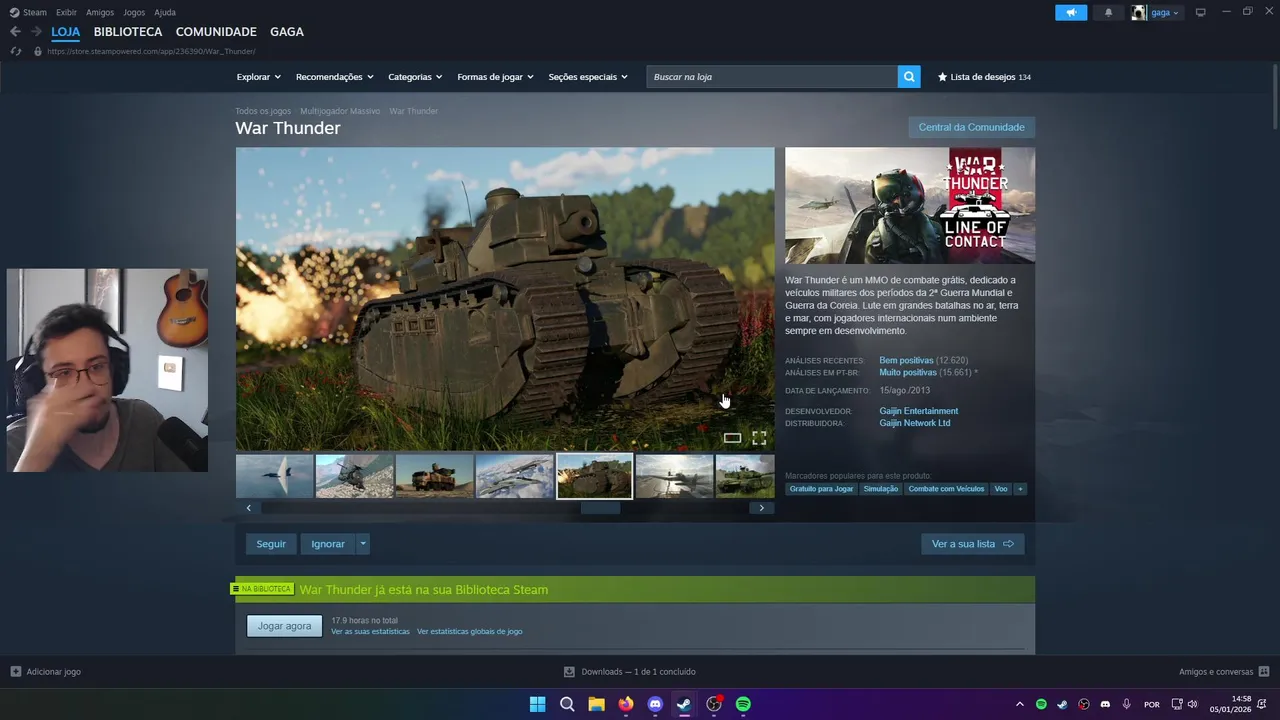Open Ver estatísticas globais de jogo link

point(470,632)
